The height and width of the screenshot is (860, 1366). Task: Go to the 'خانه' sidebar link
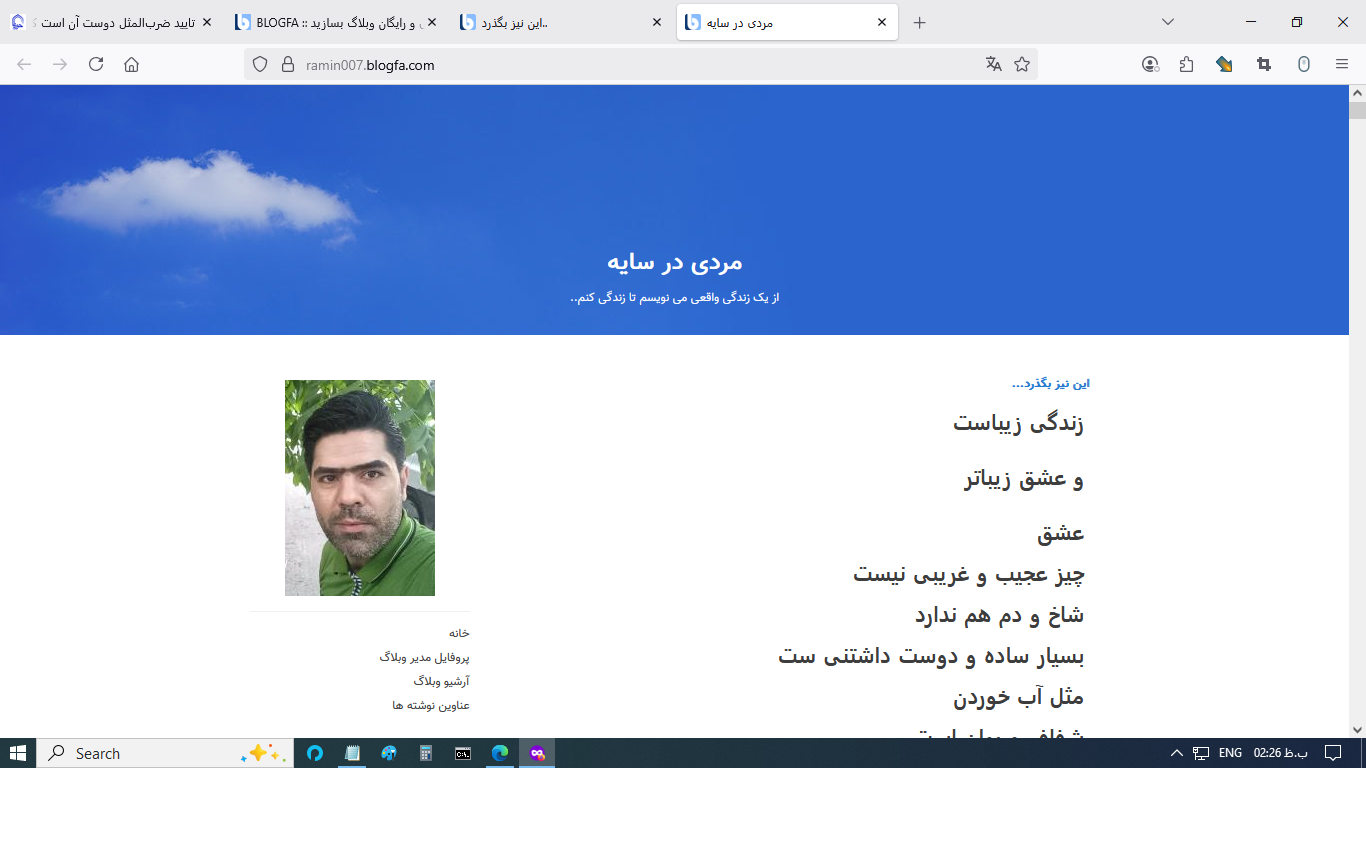click(459, 633)
